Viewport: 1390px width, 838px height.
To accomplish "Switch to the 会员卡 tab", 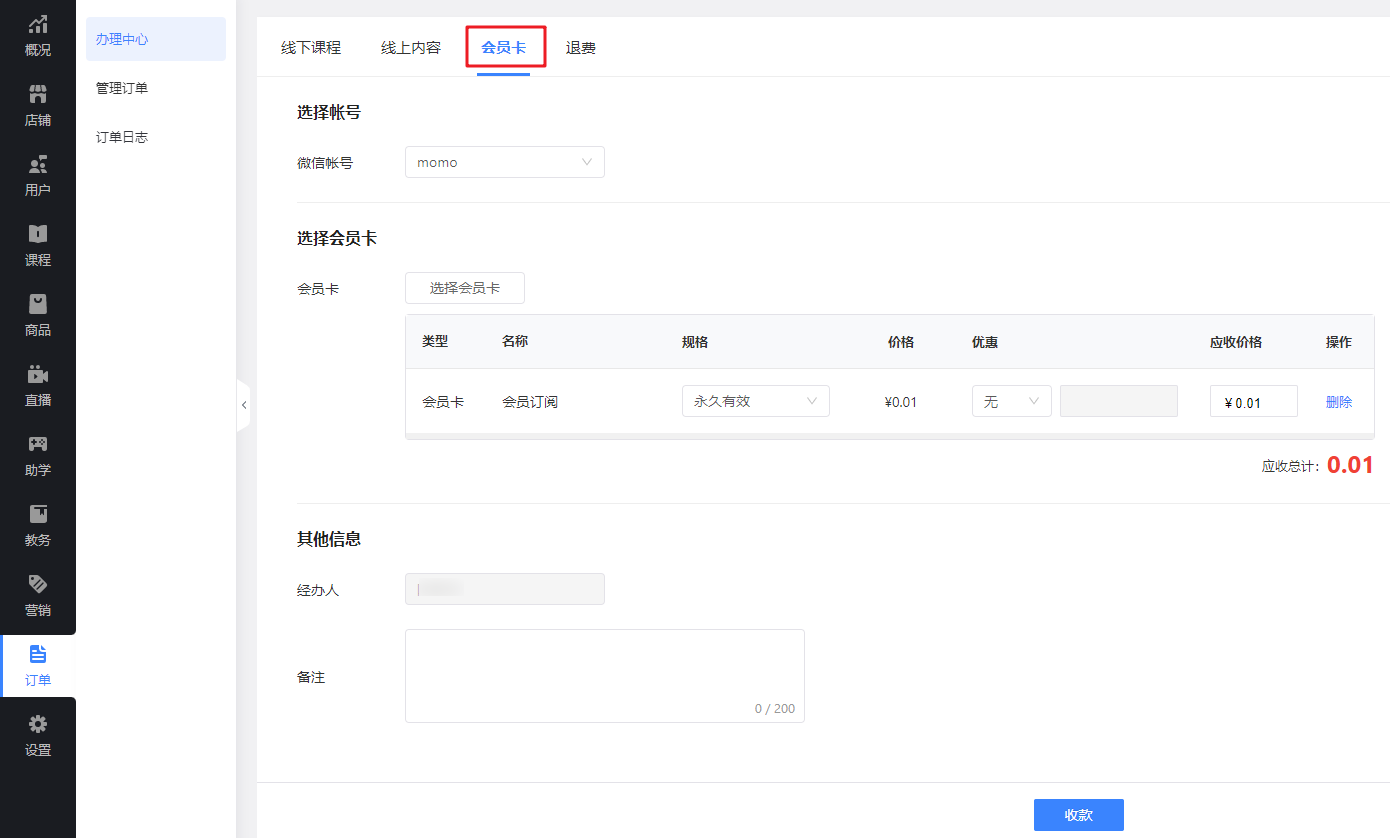I will click(x=503, y=47).
